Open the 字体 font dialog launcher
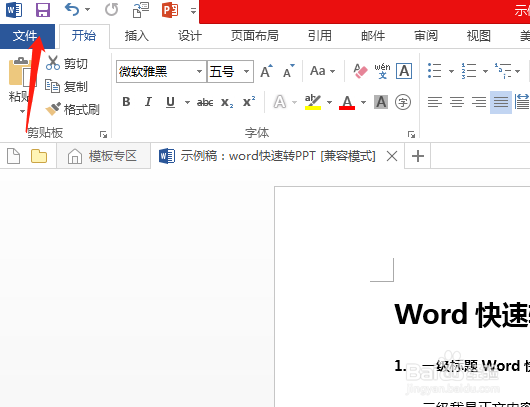 pos(411,135)
